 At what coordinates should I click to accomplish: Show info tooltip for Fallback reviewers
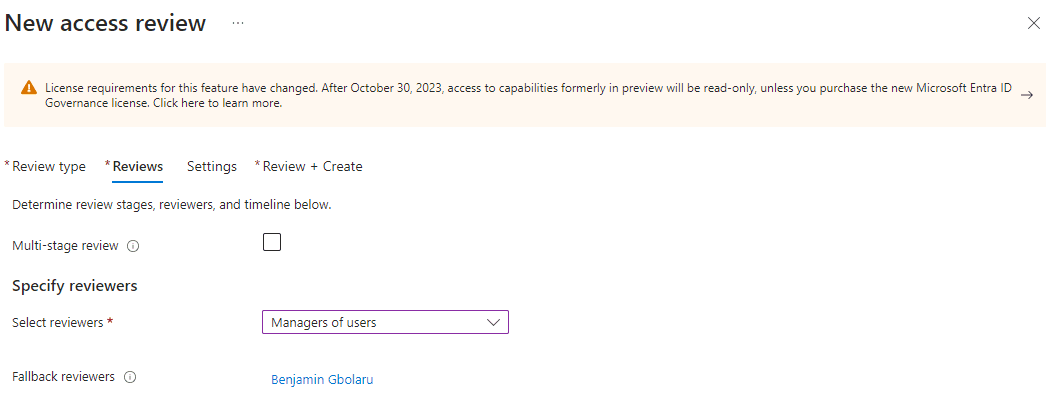(x=130, y=378)
